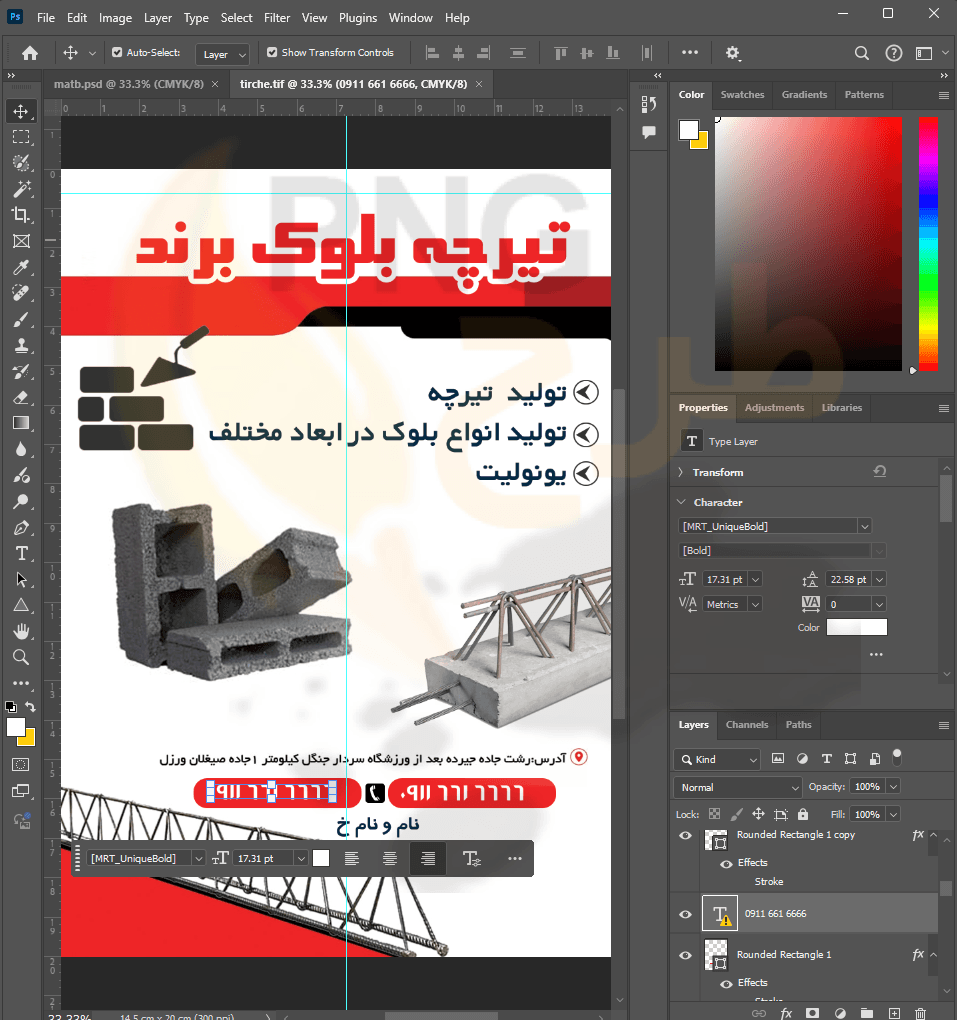Click the more options dots in Character section
The image size is (957, 1020).
tap(876, 654)
